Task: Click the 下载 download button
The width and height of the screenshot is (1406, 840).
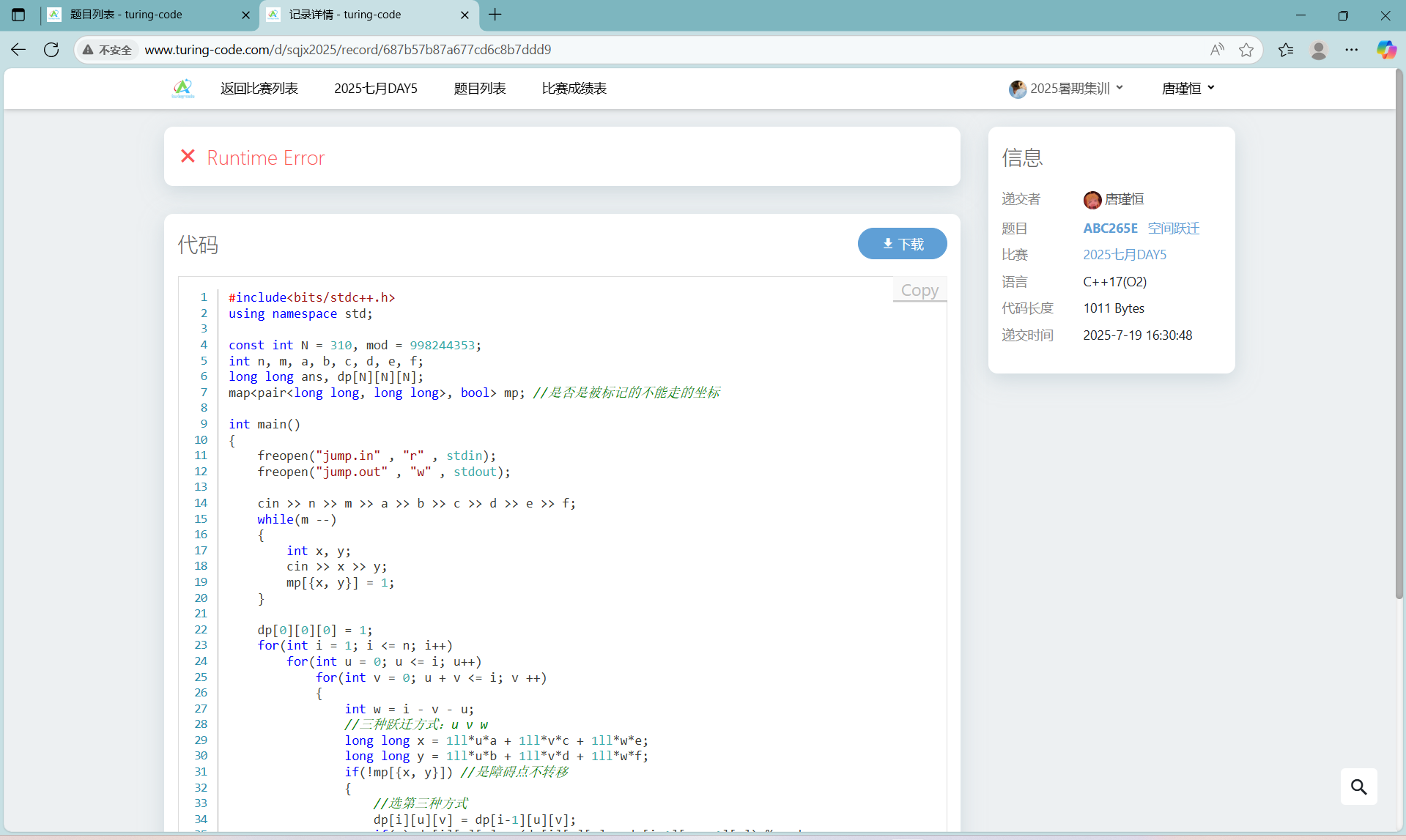Action: coord(902,244)
